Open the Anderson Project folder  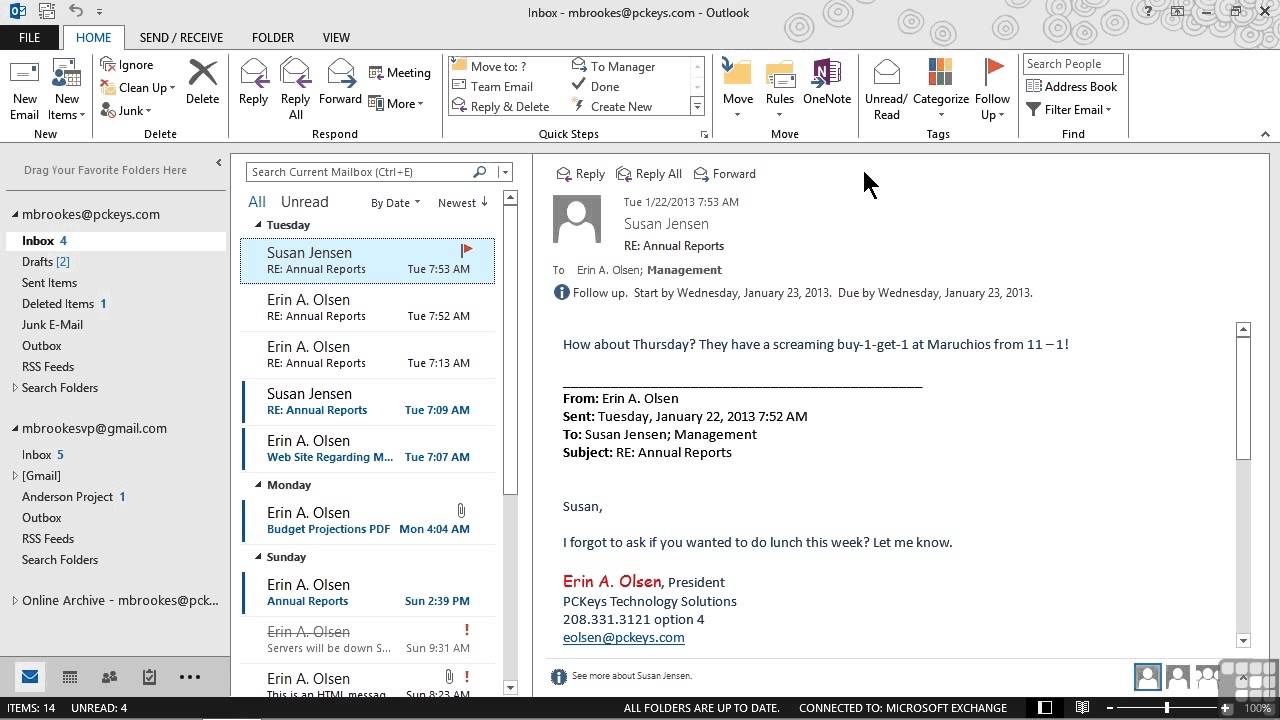(x=73, y=497)
